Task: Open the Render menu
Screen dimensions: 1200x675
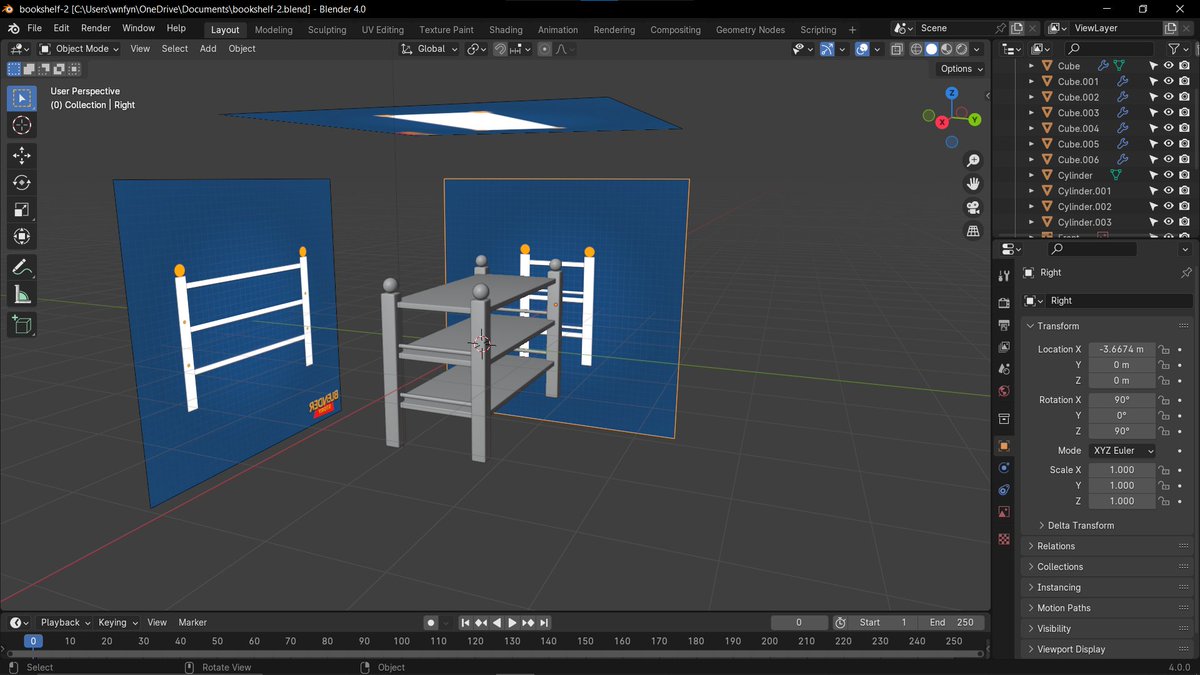Action: tap(96, 28)
